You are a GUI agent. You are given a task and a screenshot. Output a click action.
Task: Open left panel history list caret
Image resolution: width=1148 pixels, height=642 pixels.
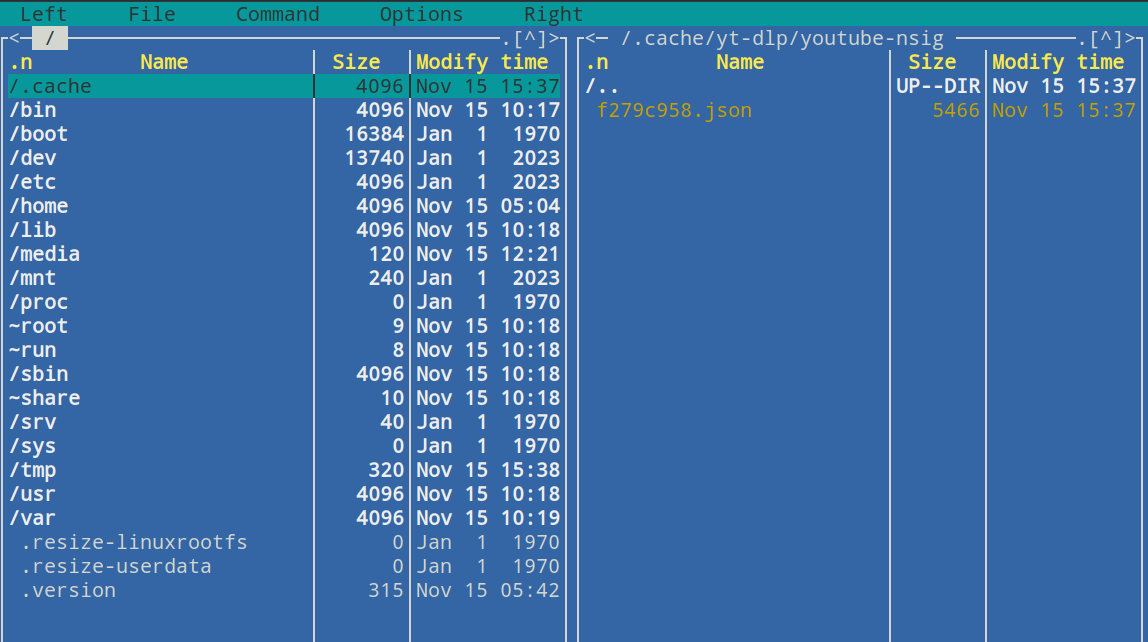[x=530, y=39]
